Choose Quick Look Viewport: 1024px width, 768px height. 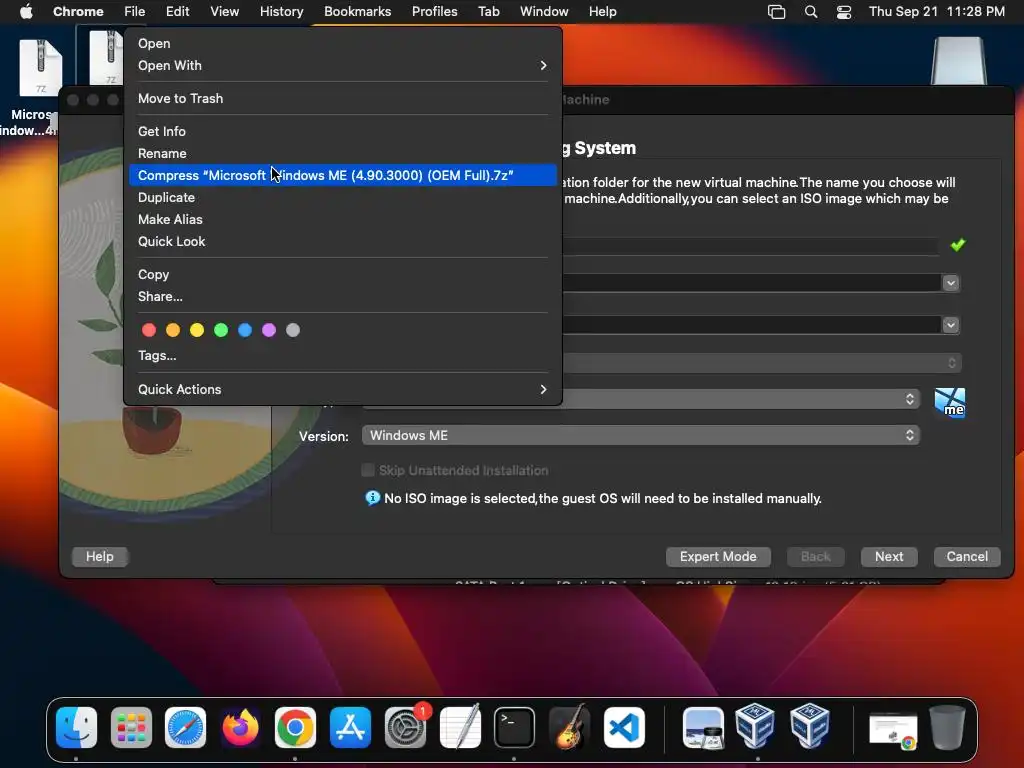tap(343, 242)
